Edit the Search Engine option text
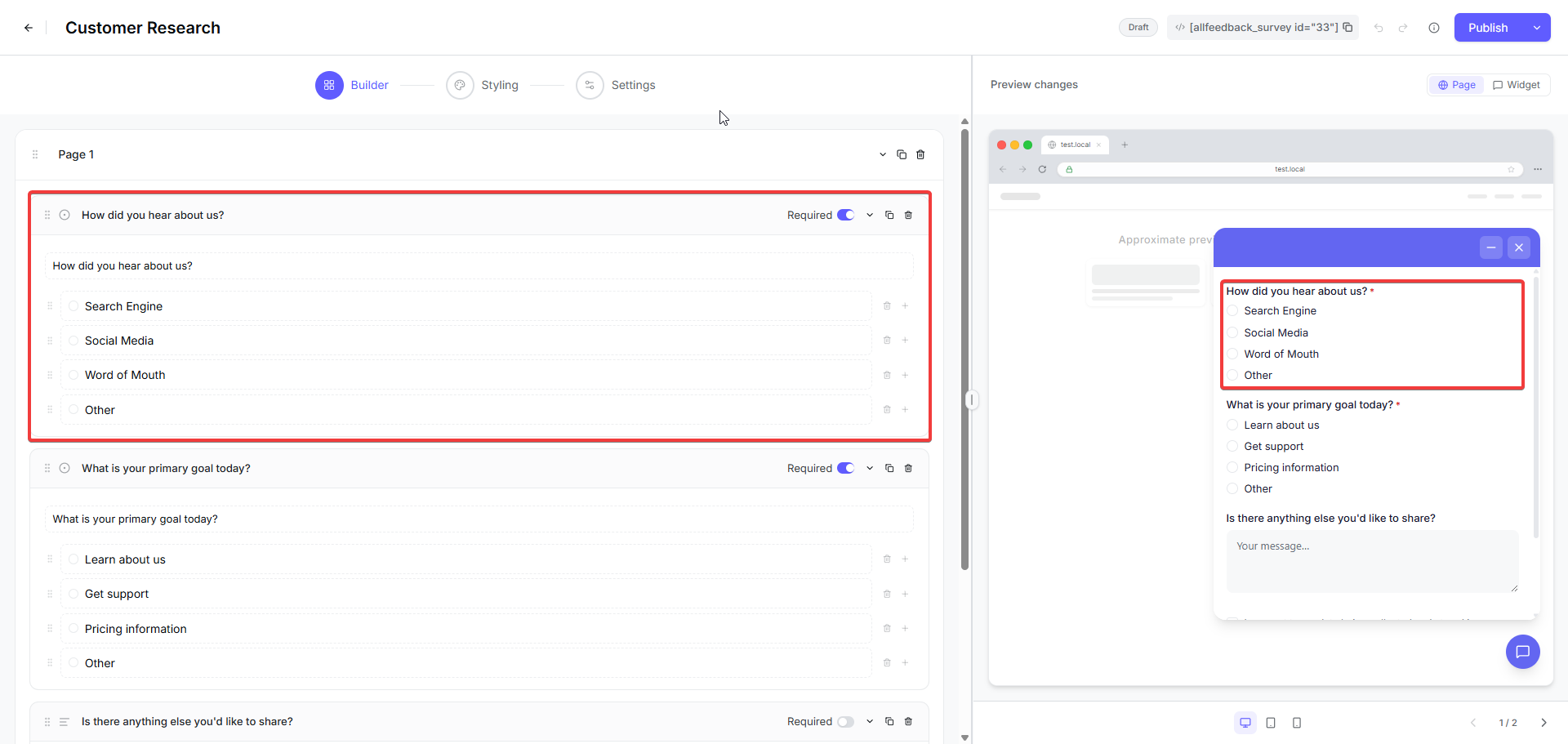This screenshot has width=1568, height=744. [x=465, y=306]
